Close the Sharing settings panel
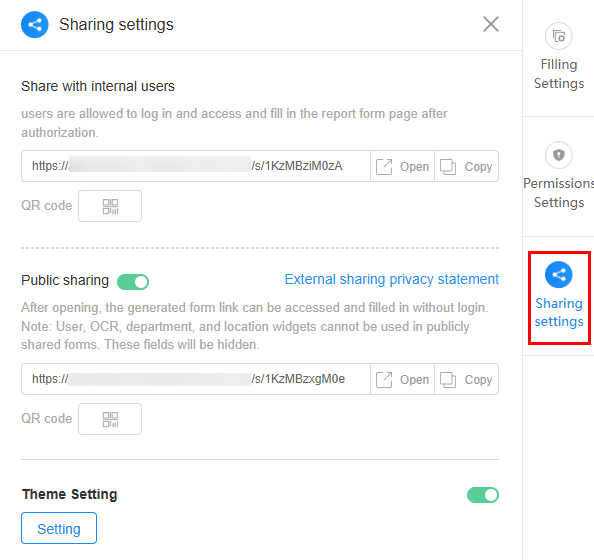This screenshot has width=594, height=560. coord(491,24)
